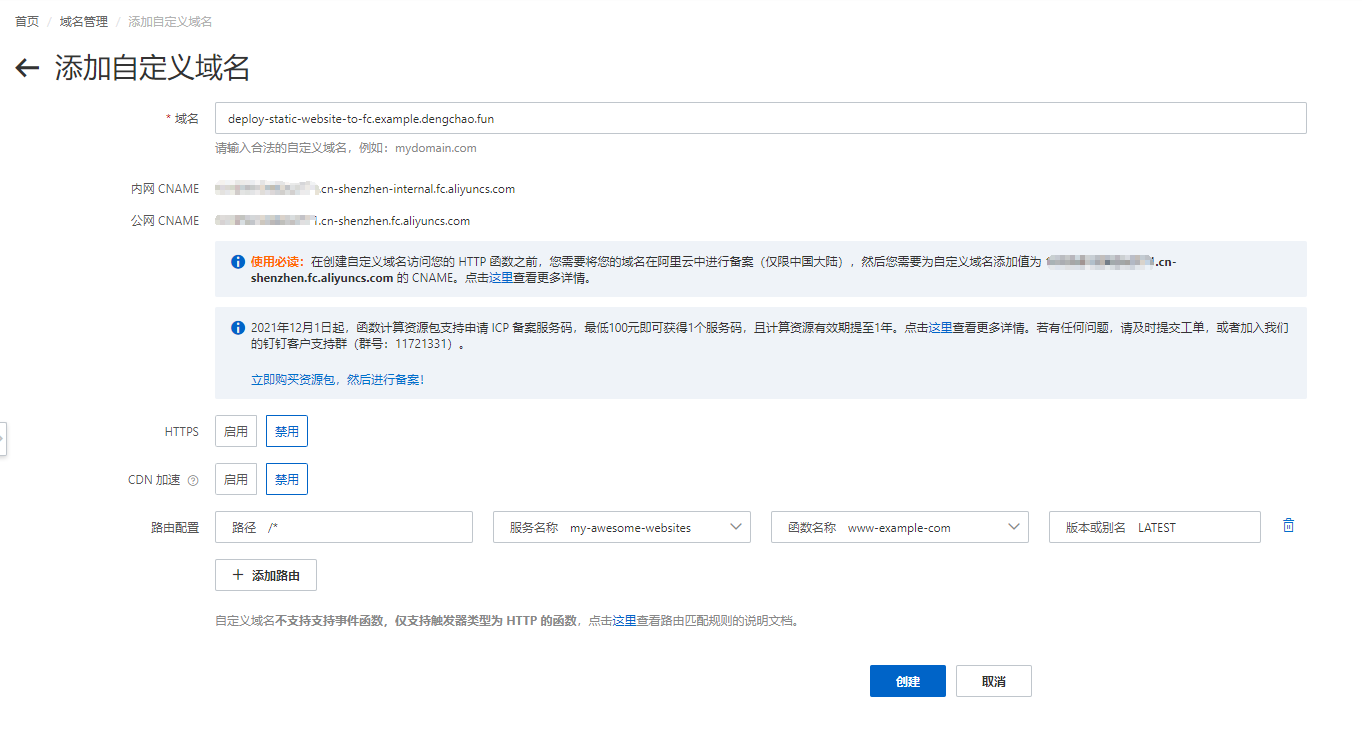Click 添加自定义域名 breadcrumb item
The image size is (1362, 738).
170,21
